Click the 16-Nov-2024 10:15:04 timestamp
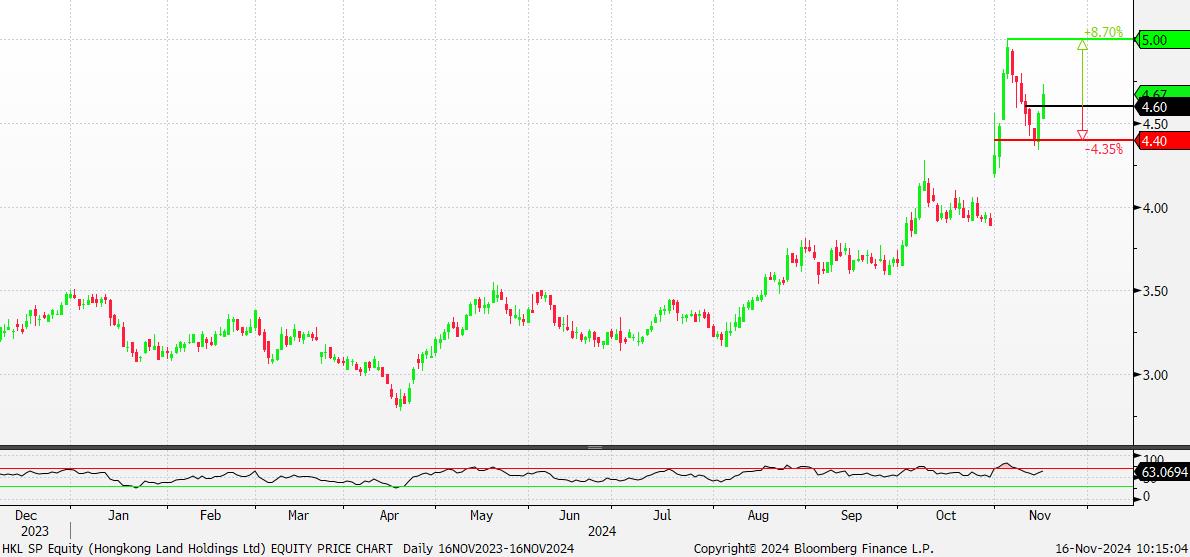The height and width of the screenshot is (557, 1190). coord(1122,548)
